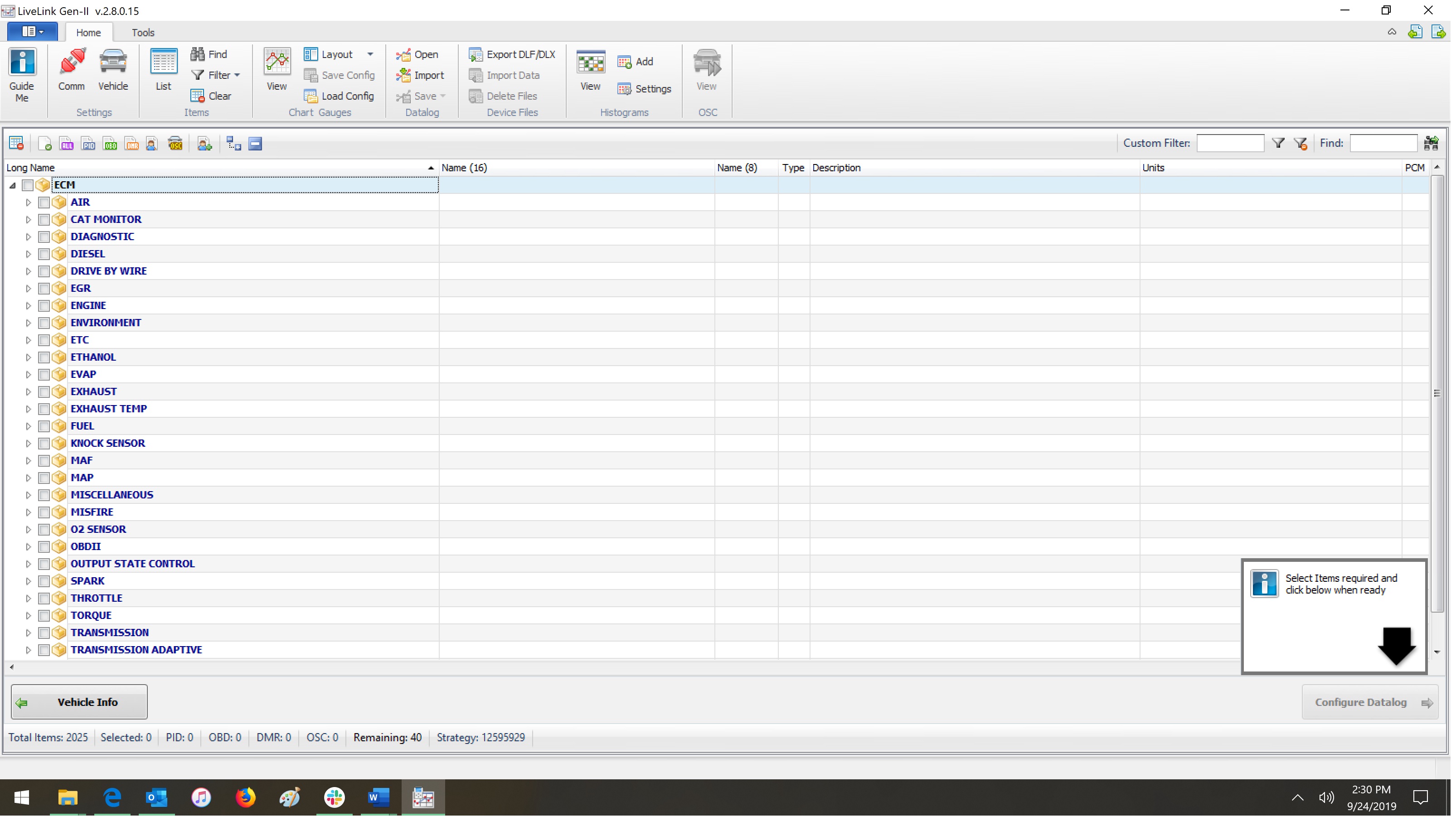Click the add user item icon

204,144
